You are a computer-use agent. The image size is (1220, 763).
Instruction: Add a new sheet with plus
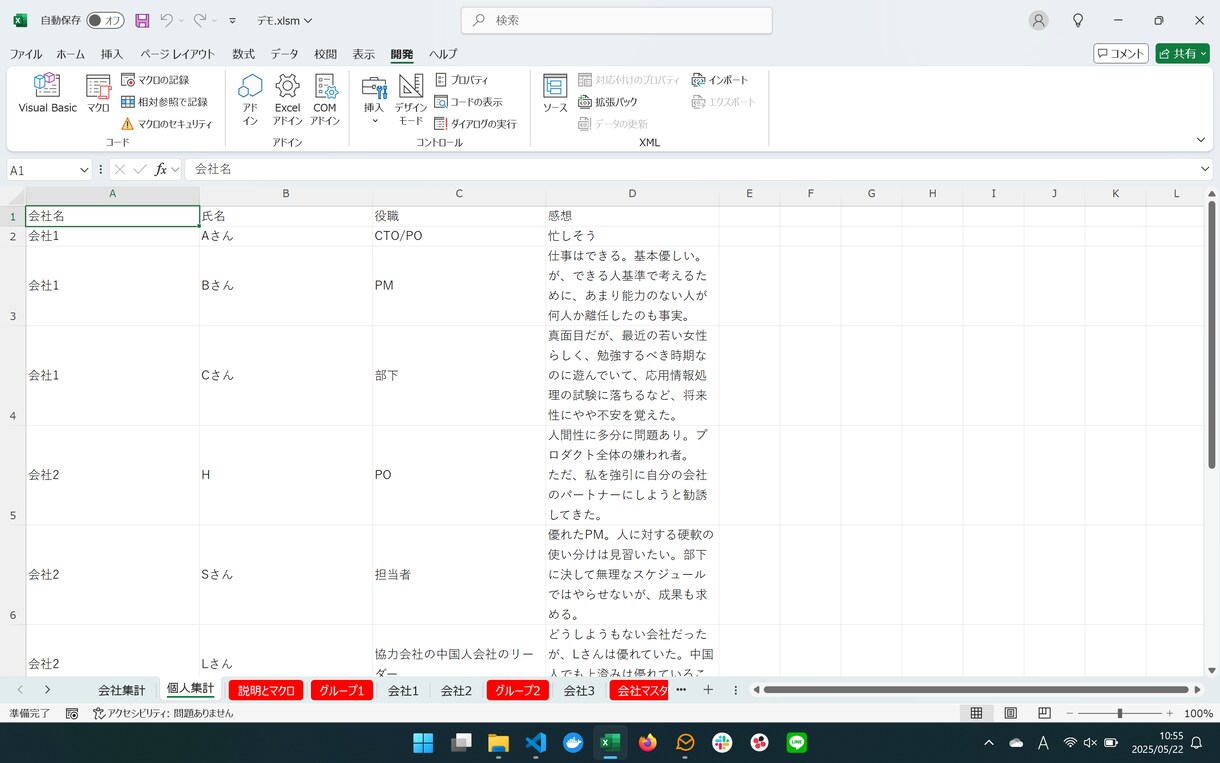[708, 690]
